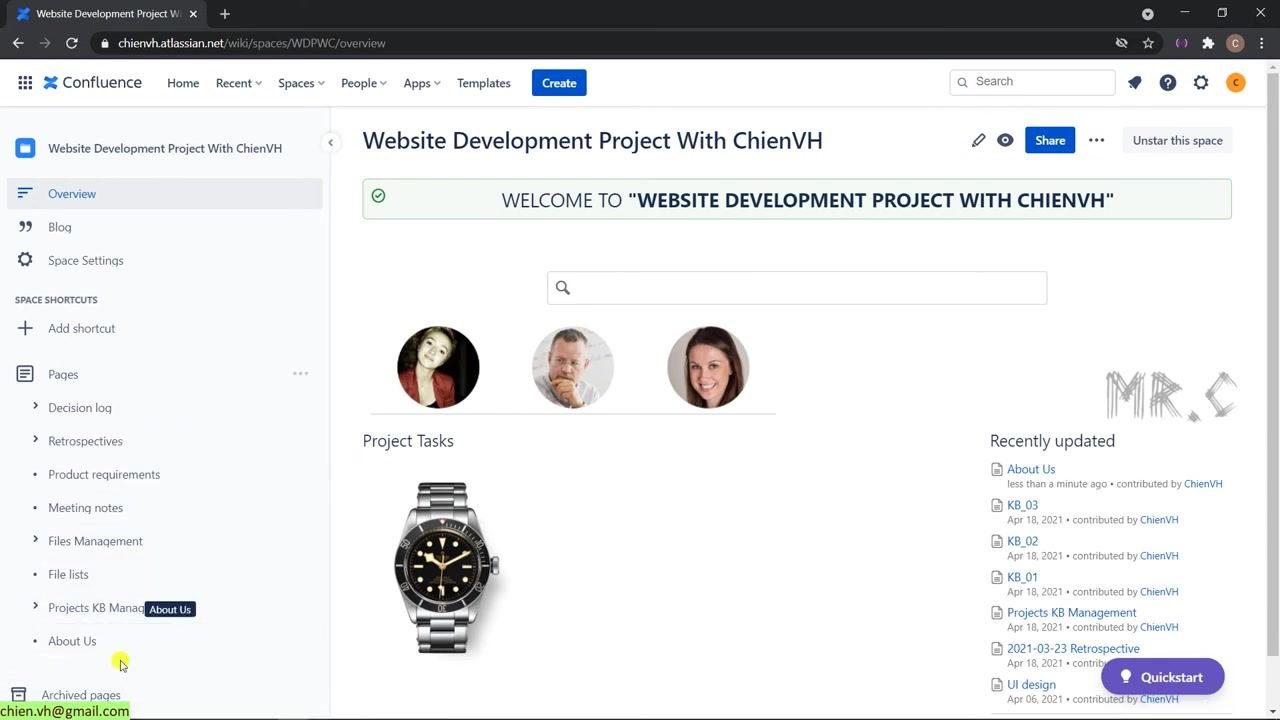
Task: Open About Us page in sidebar tree
Action: [72, 641]
